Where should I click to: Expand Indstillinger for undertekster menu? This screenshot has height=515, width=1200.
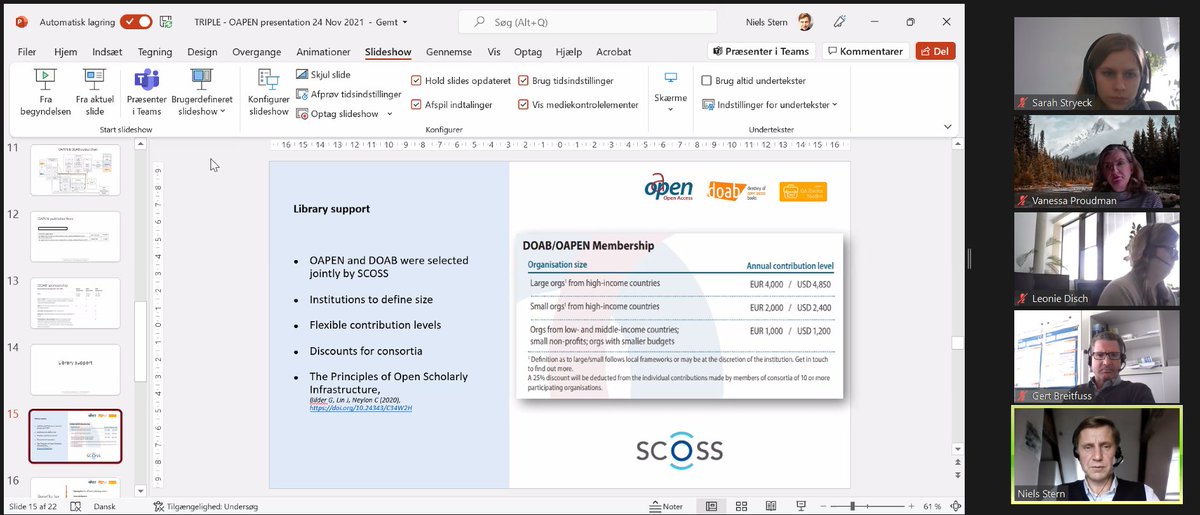[x=770, y=104]
